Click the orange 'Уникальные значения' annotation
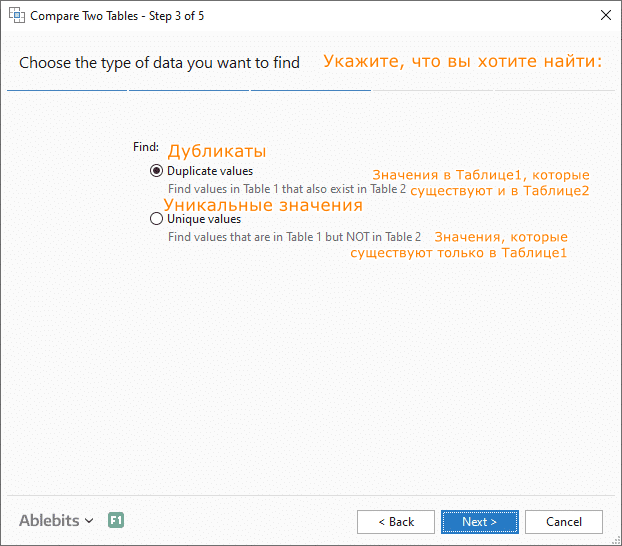Screen dimensions: 622x546 tap(262, 205)
